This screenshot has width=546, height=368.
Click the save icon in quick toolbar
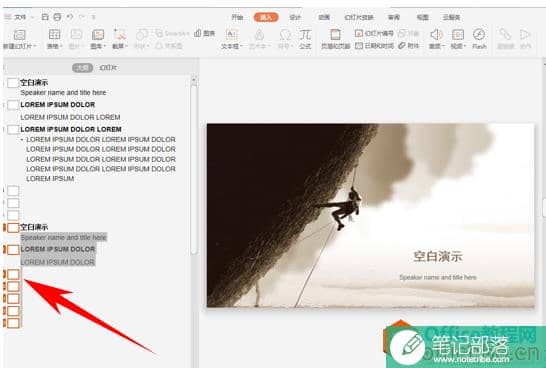(45, 17)
